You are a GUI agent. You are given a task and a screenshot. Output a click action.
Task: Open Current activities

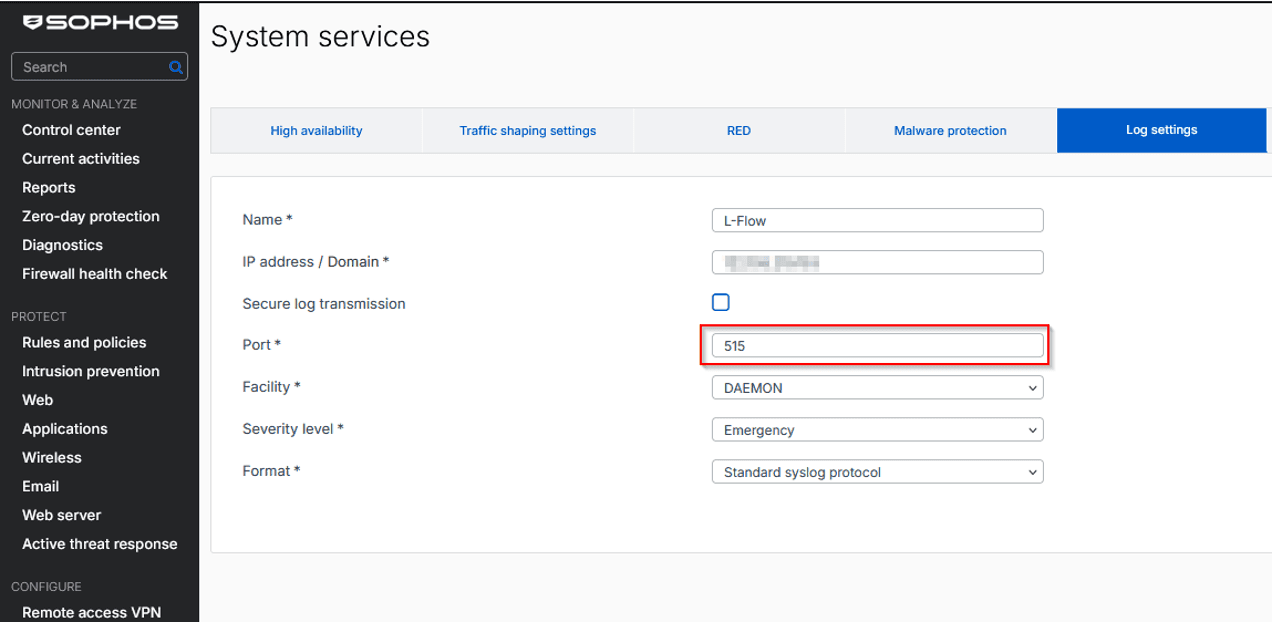(81, 159)
